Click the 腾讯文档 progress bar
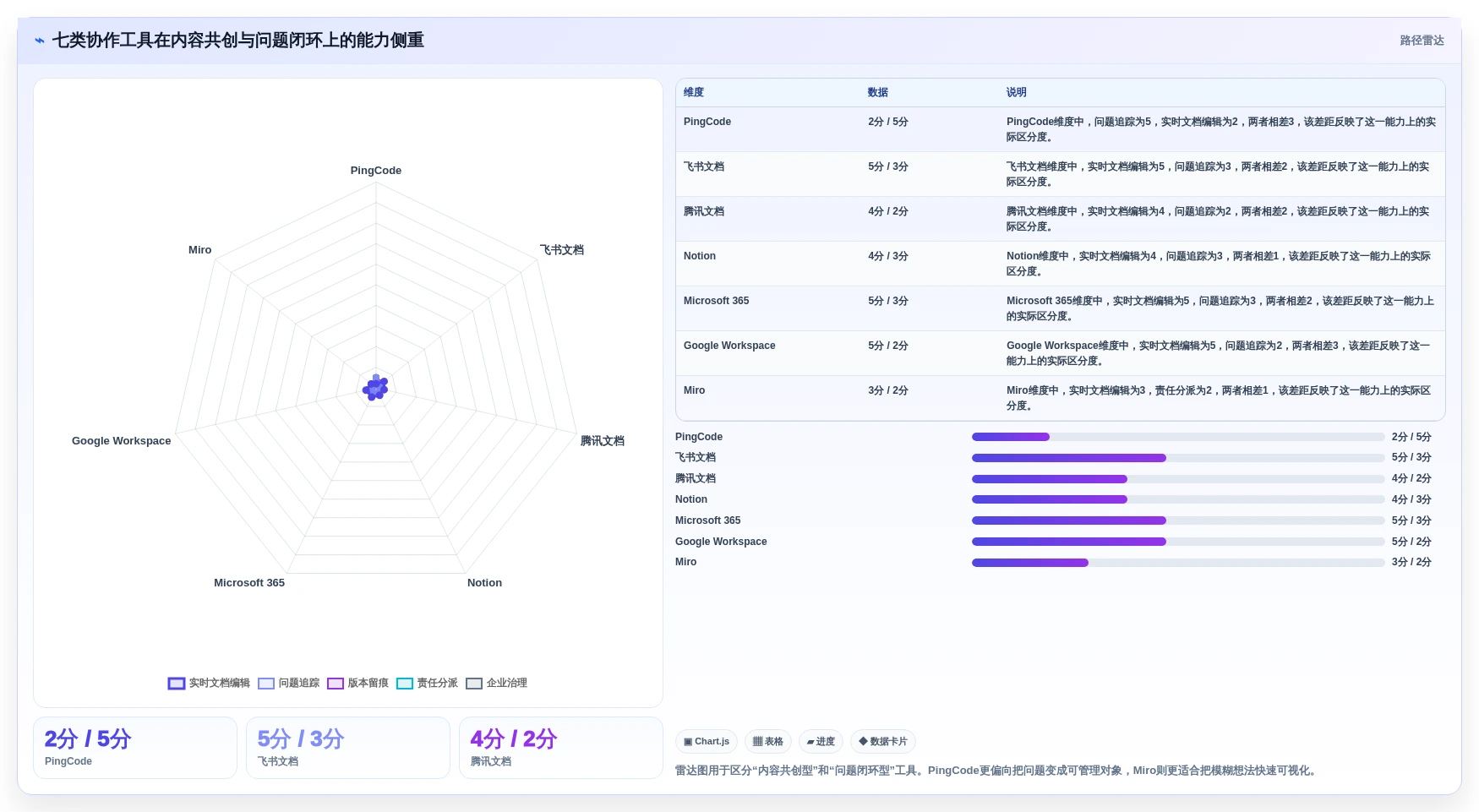 coord(1178,479)
